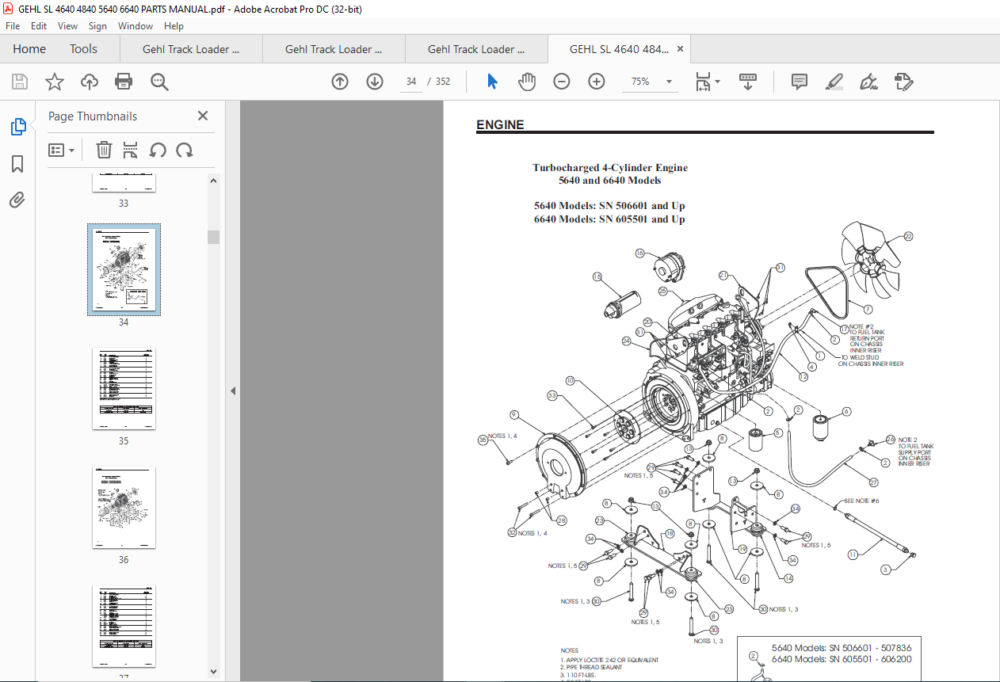Image resolution: width=1000 pixels, height=682 pixels.
Task: Close the GEHL SL 4640 tab
Action: tap(680, 49)
